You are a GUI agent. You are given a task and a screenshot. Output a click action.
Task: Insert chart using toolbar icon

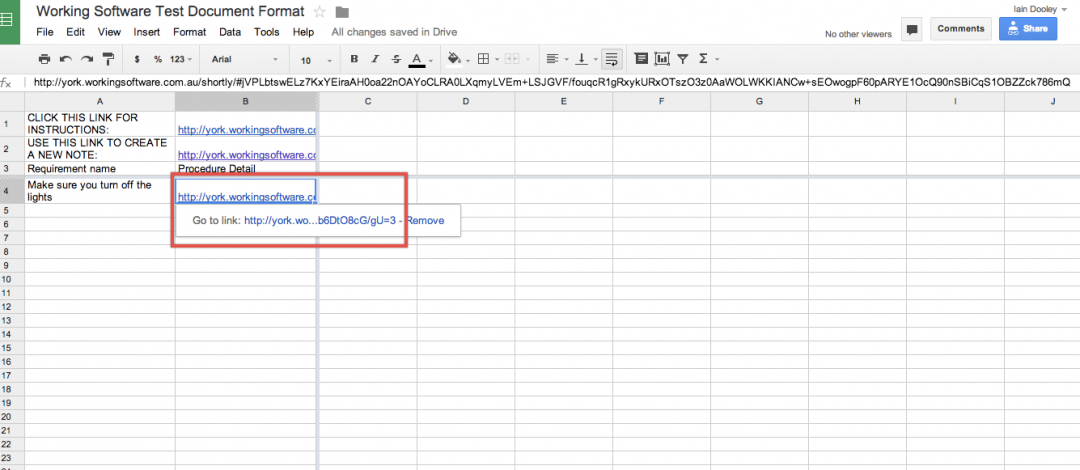click(662, 59)
